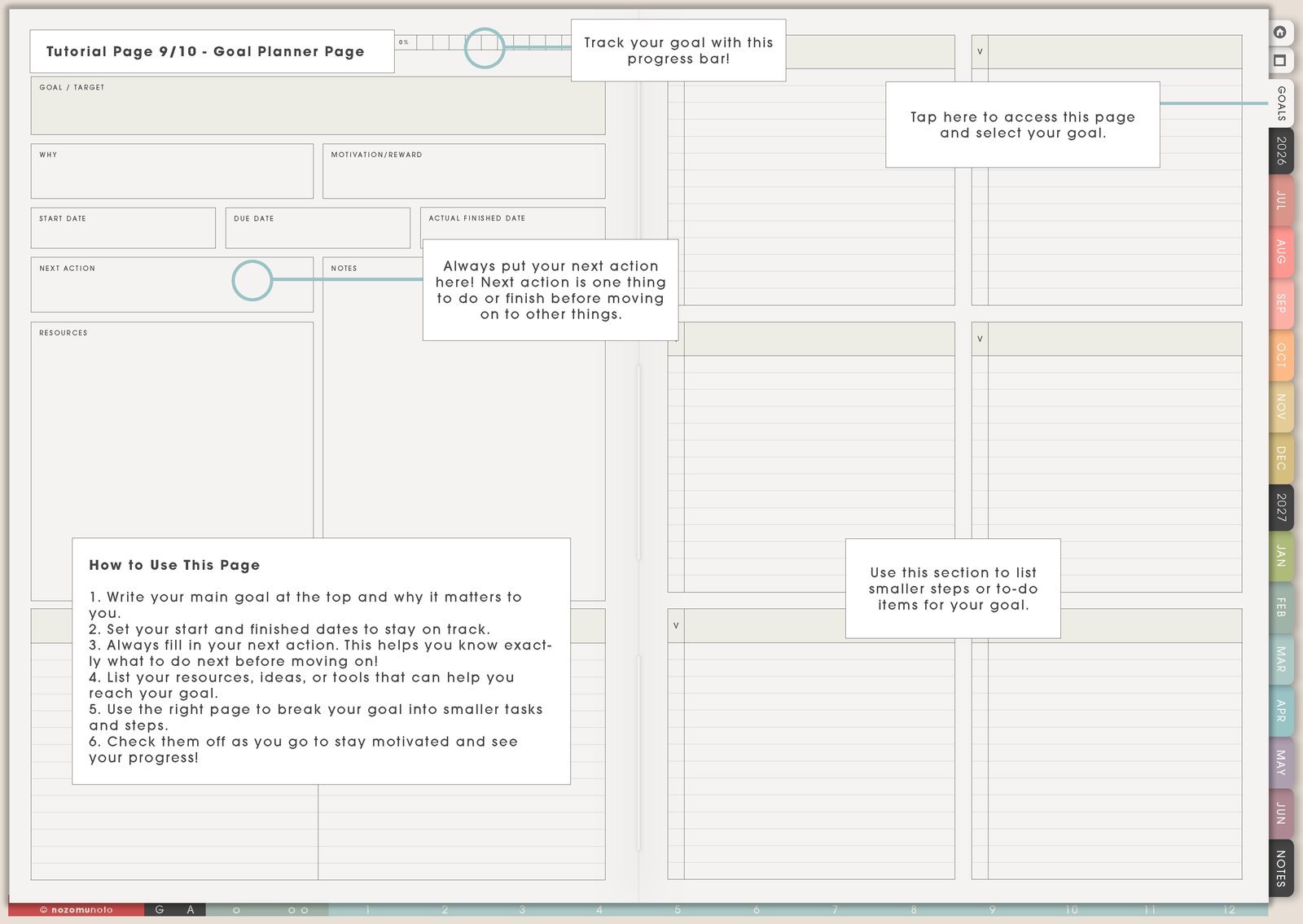Open the square index icon tab

tap(1280, 61)
